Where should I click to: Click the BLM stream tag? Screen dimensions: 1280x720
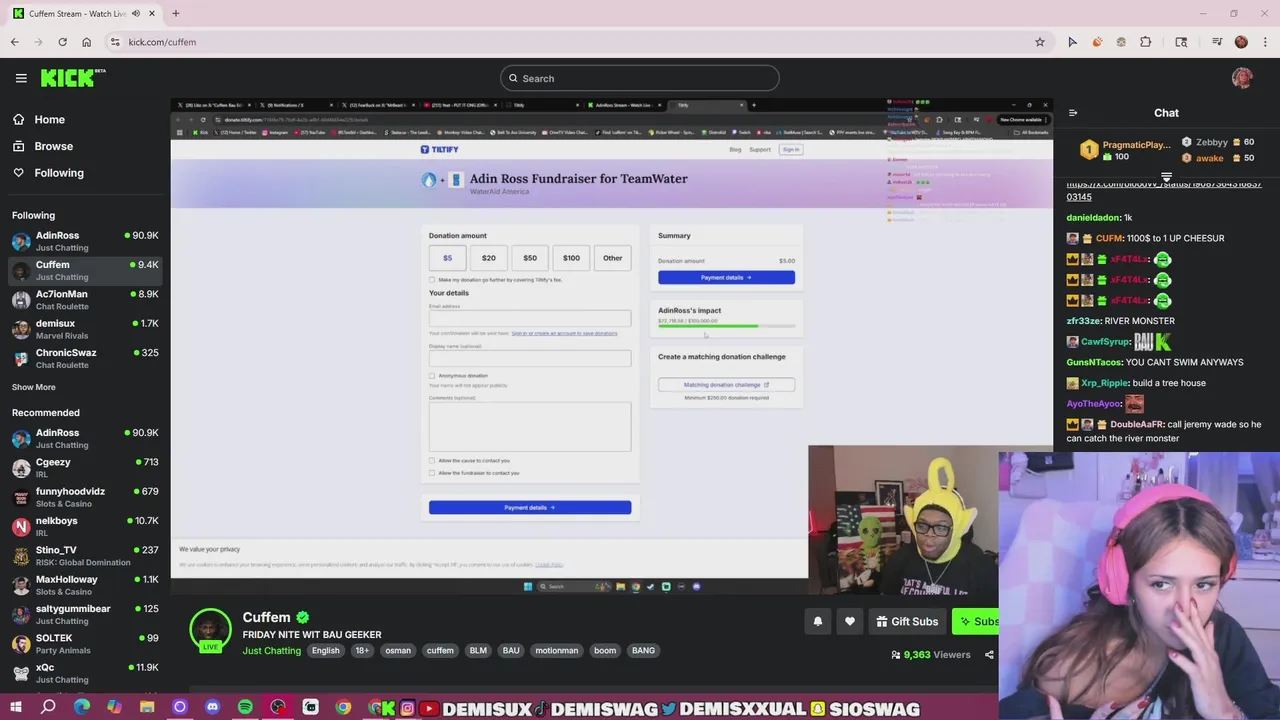coord(478,650)
